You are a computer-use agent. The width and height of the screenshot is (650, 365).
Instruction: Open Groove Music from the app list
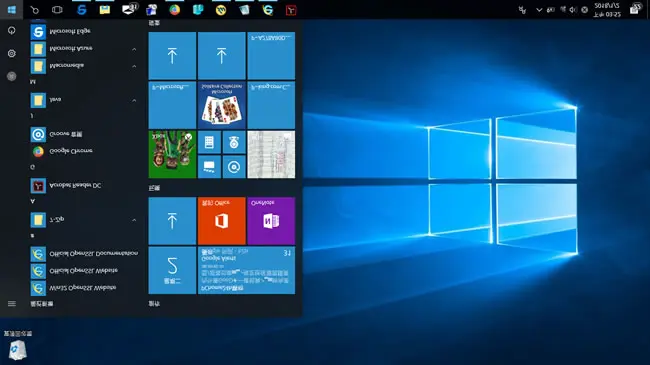[65, 134]
